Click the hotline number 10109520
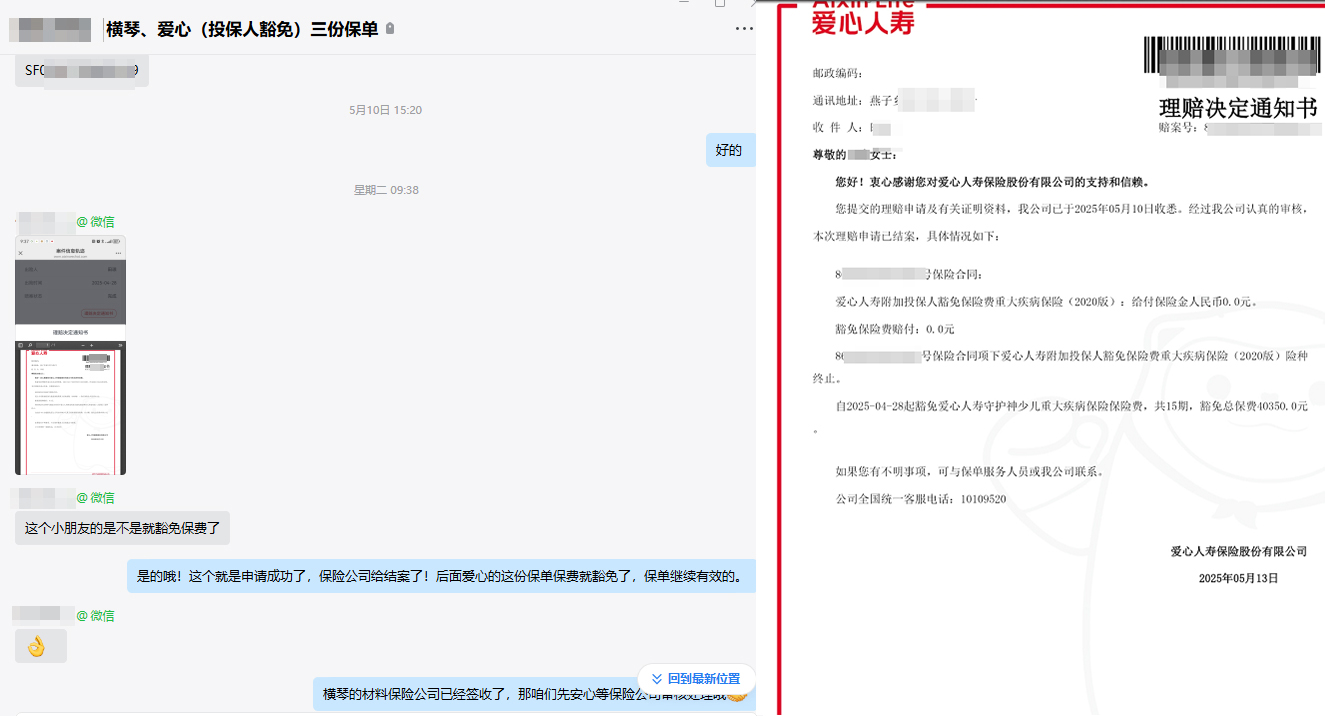The height and width of the screenshot is (716, 1325). pyautogui.click(x=983, y=499)
